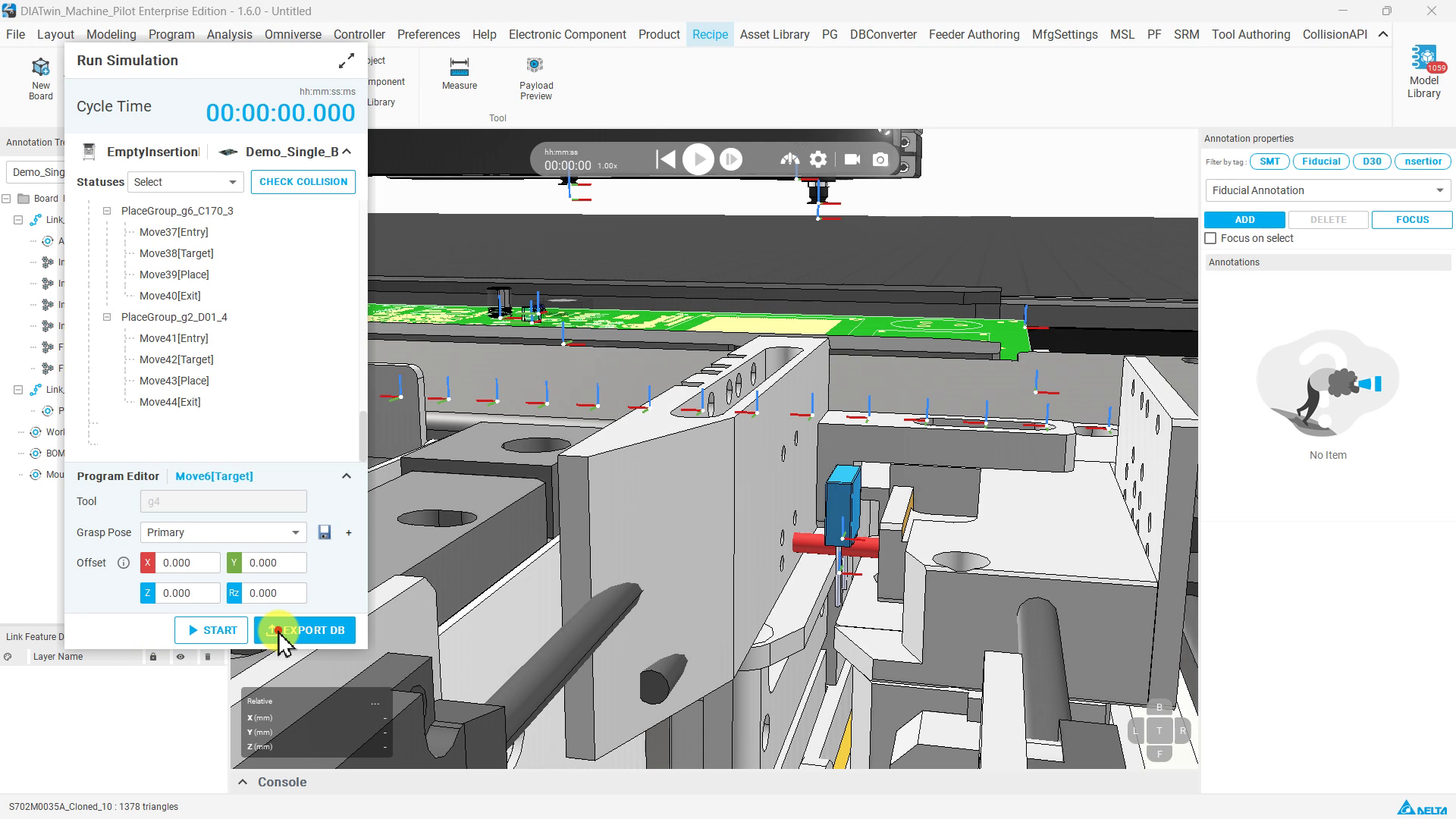1456x819 pixels.
Task: Take a snapshot with the camera icon
Action: click(x=880, y=159)
